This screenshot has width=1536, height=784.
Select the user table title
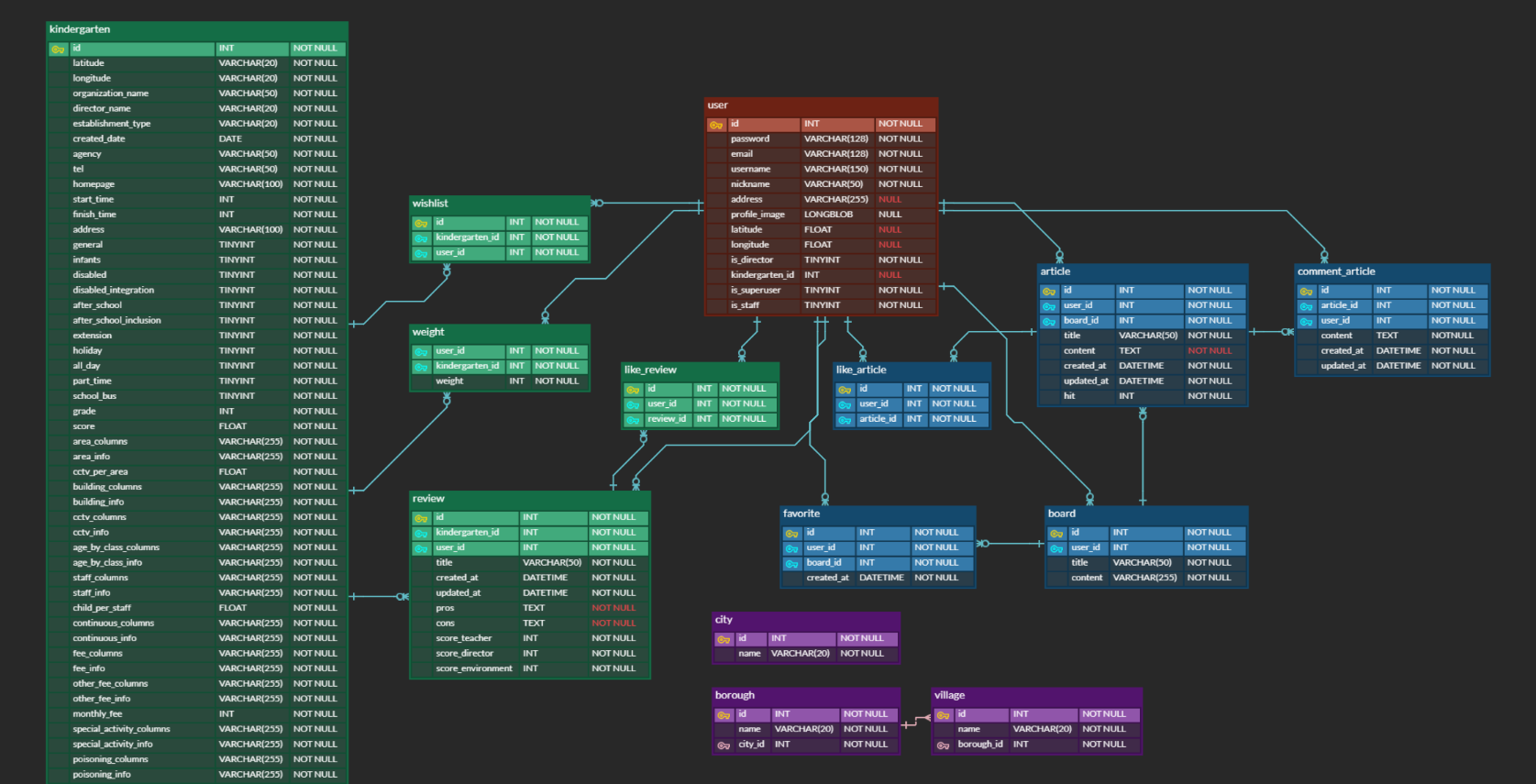717,105
